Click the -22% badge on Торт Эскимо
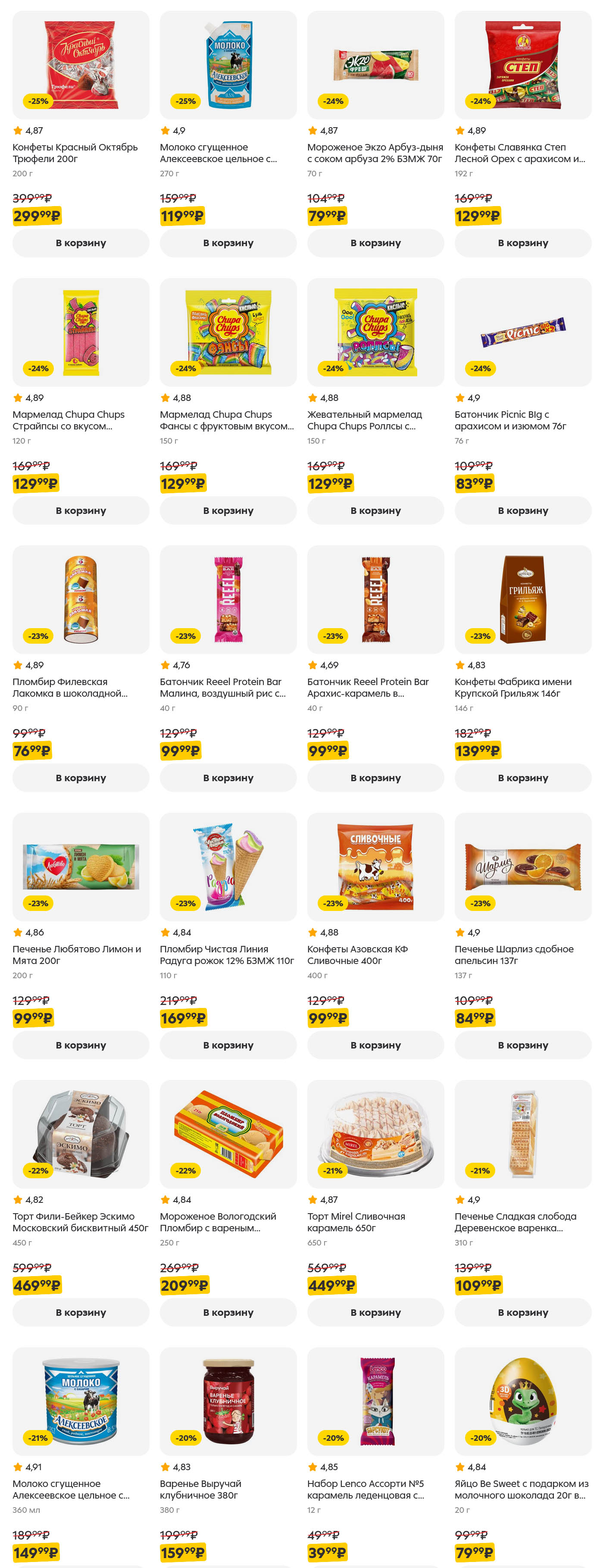This screenshot has width=600, height=1568. pyautogui.click(x=38, y=1171)
